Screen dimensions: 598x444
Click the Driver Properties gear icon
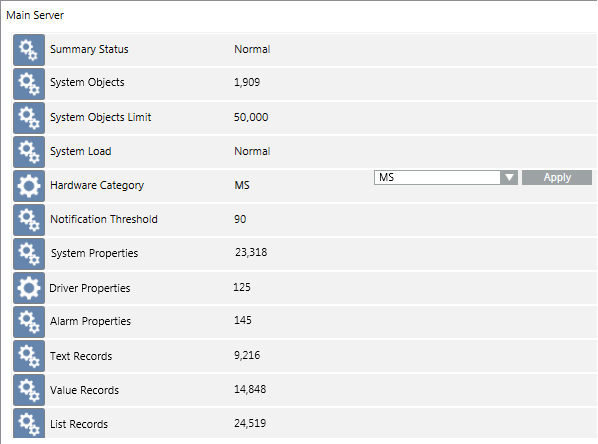pos(29,288)
